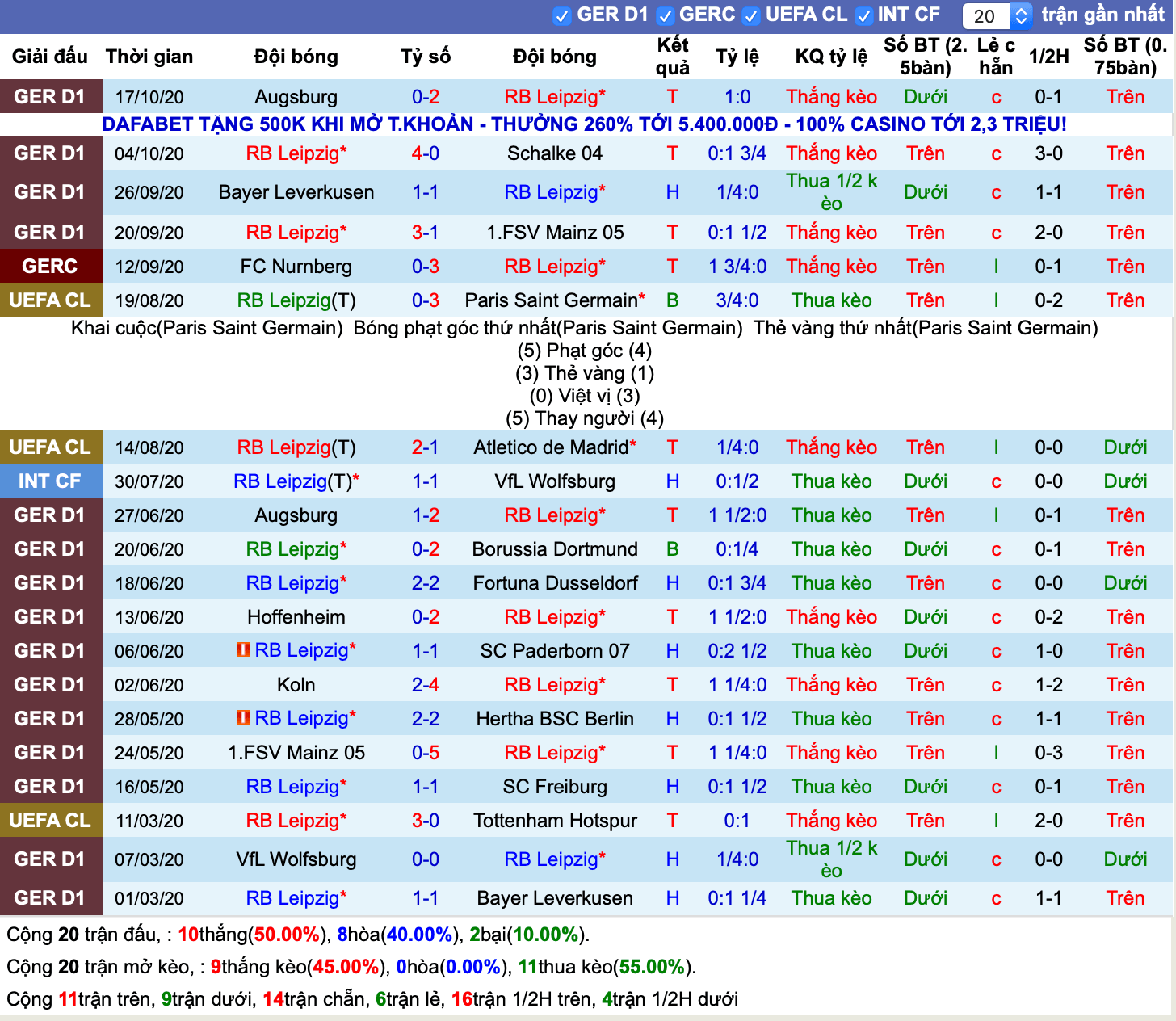Click Koln team name
The width and height of the screenshot is (1176, 1021).
coord(296,685)
